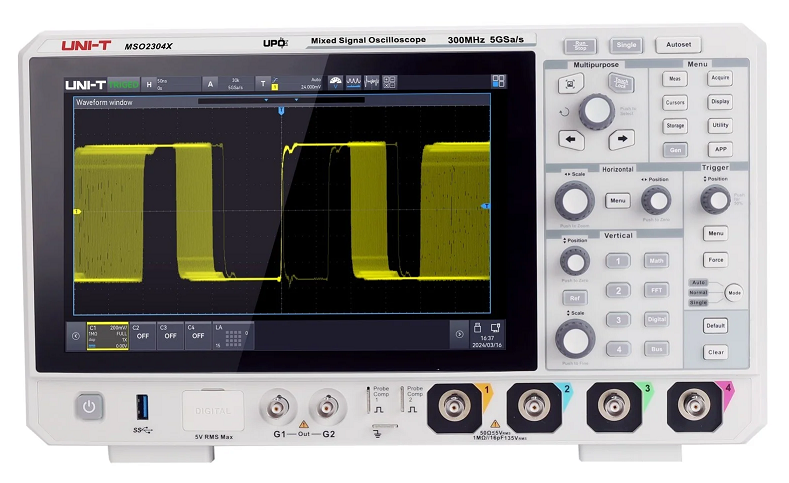Tap the voltmeter gauge icon on screen
Viewport: 789px width, 483px height.
click(x=335, y=82)
